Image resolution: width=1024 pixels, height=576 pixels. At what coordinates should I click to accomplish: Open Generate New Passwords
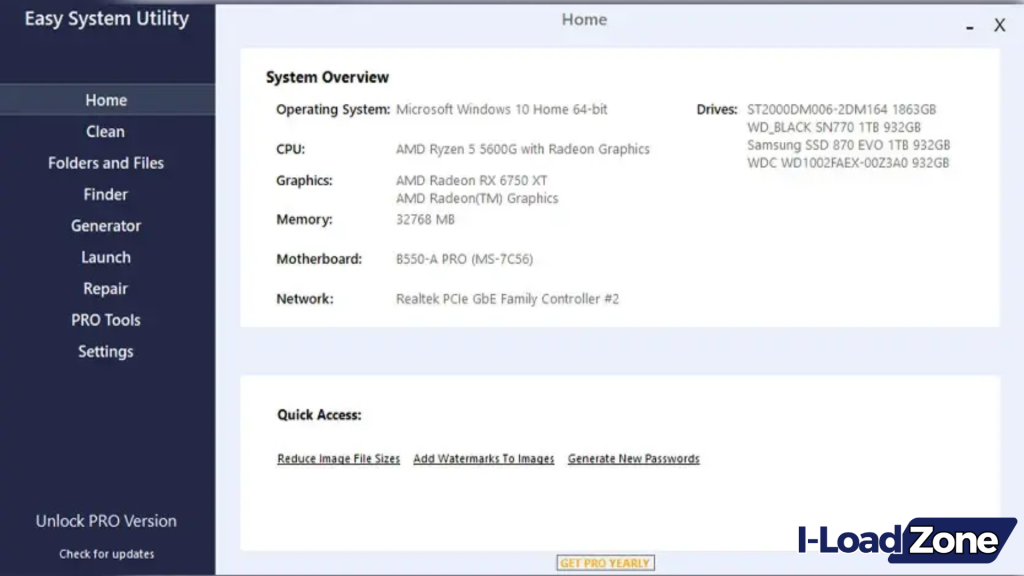click(633, 458)
